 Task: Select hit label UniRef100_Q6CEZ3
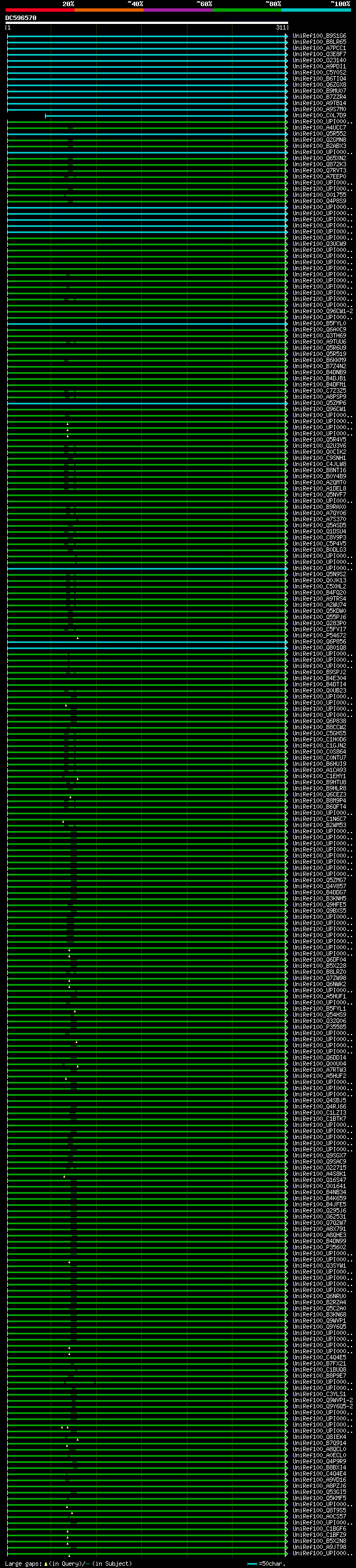319,795
